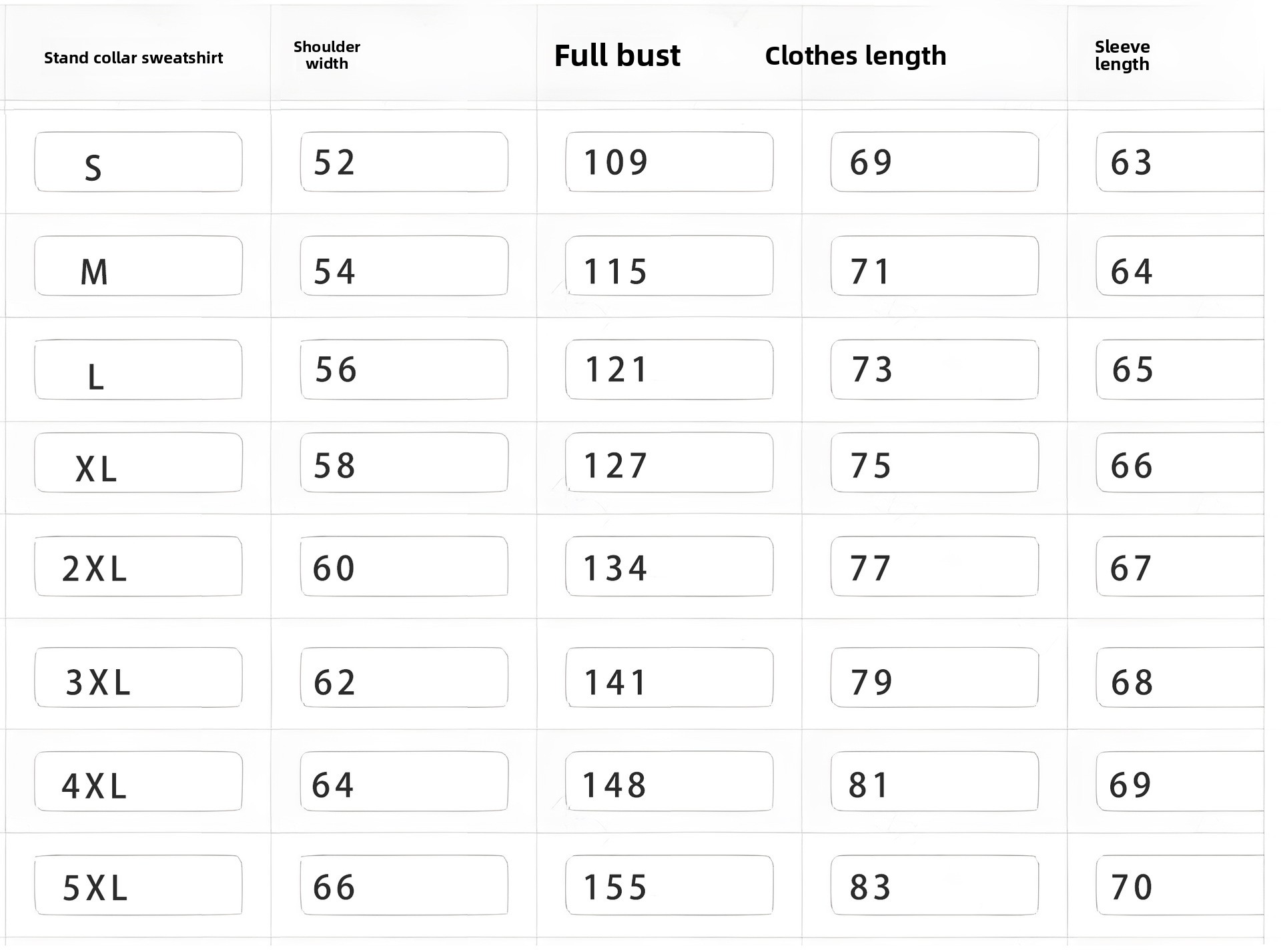Click the 109 full bust value
The width and height of the screenshot is (1281, 952).
(x=669, y=162)
